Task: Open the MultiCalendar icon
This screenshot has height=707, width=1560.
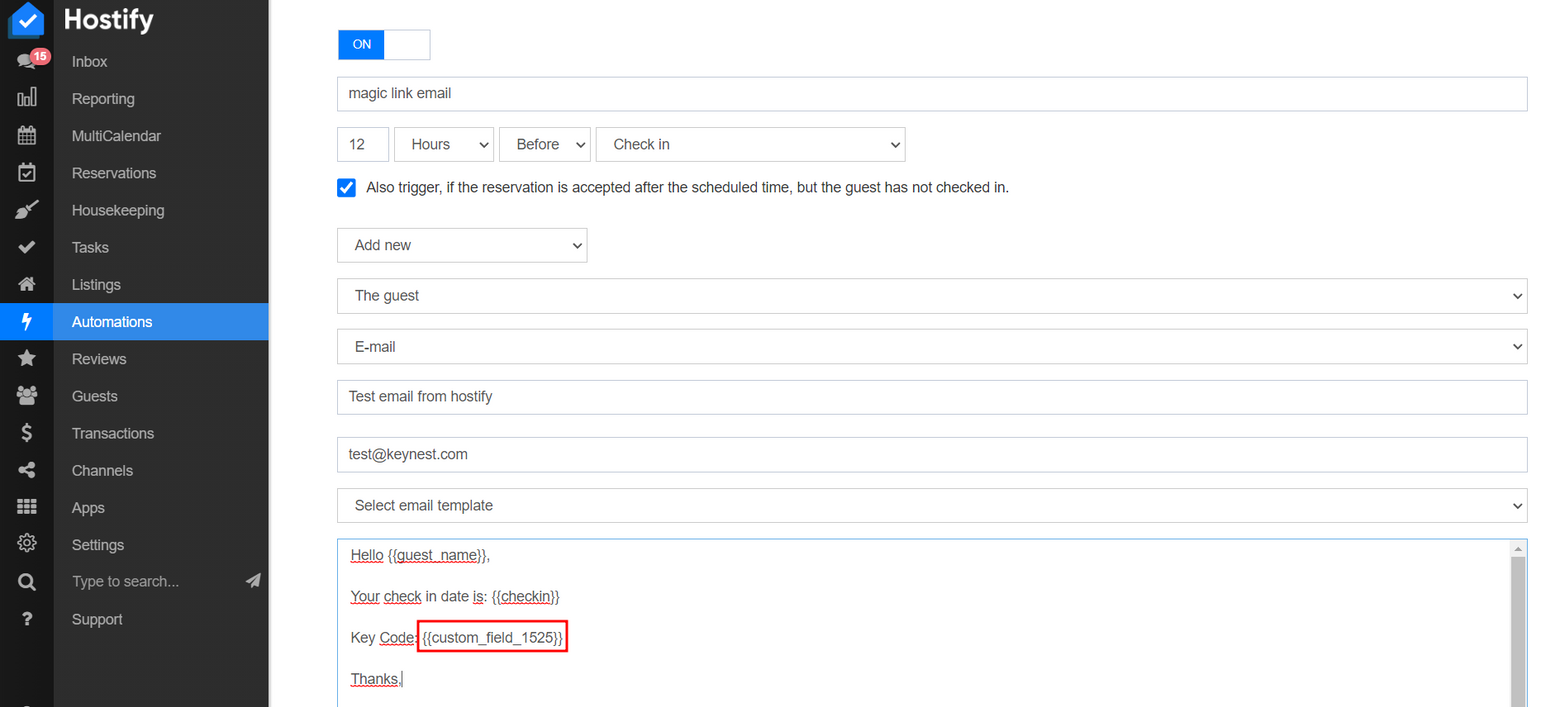Action: (27, 135)
